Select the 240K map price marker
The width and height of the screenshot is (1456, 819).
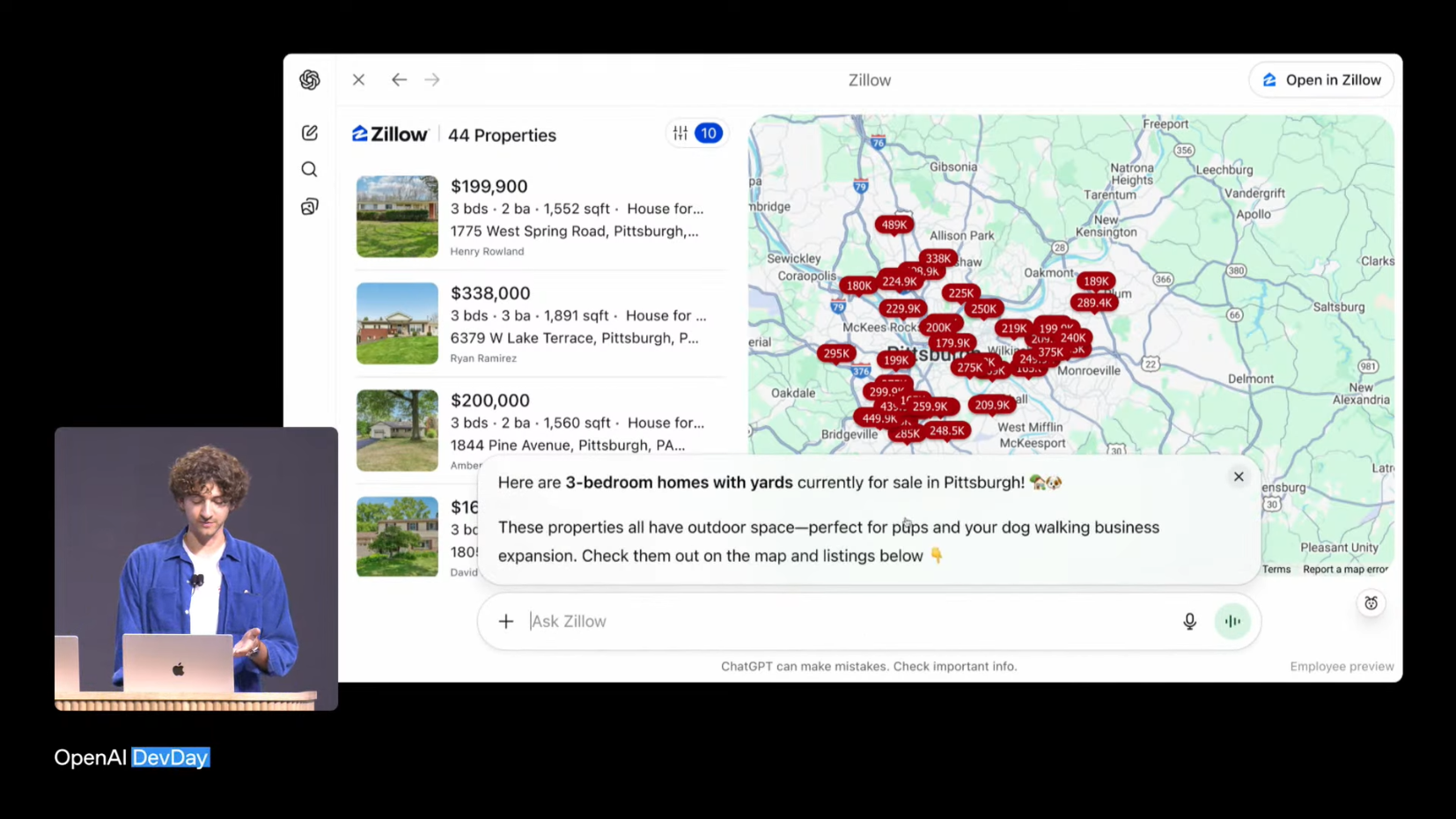(x=1073, y=338)
